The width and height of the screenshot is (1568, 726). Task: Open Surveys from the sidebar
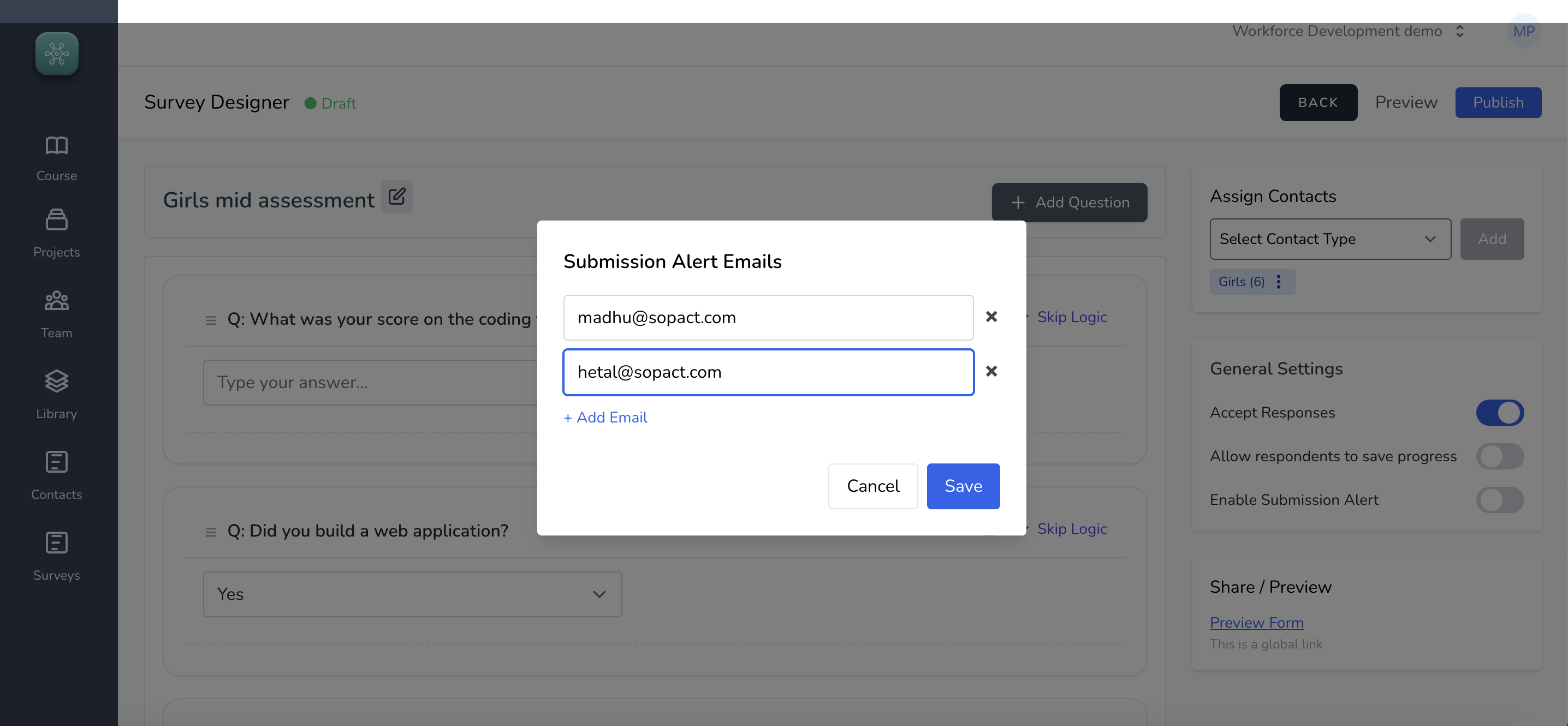(x=57, y=557)
